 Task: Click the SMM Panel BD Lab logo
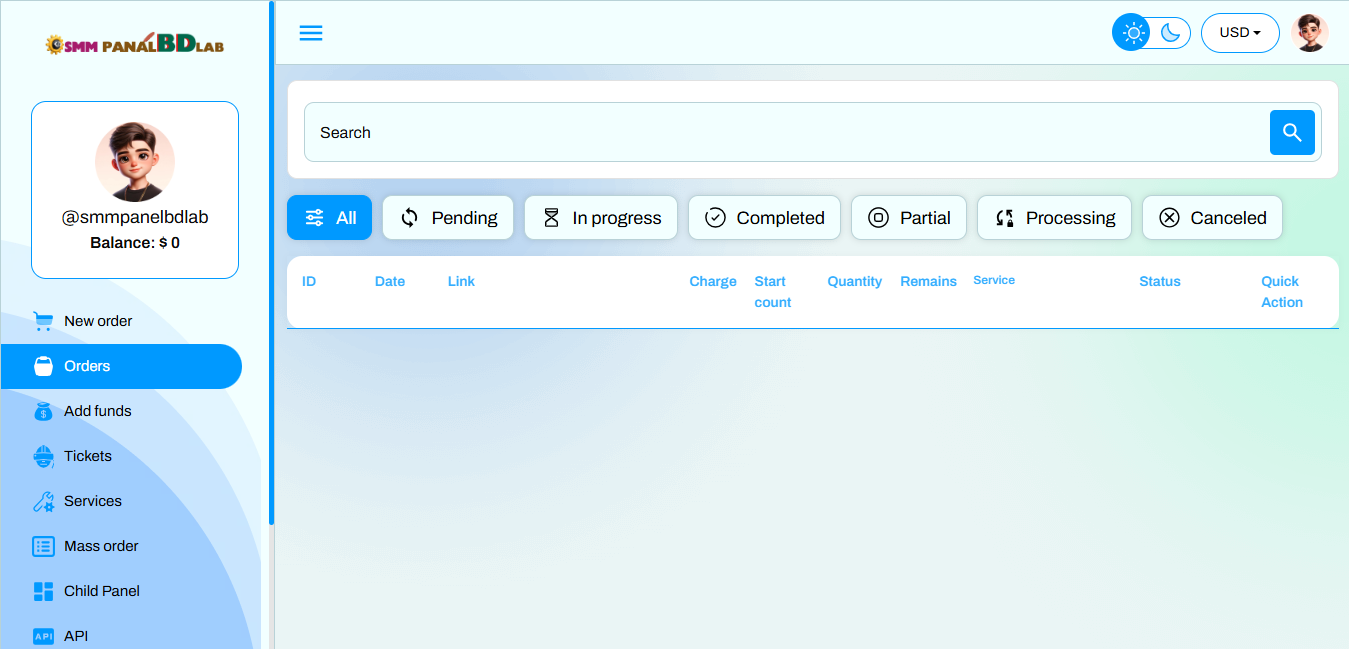134,45
